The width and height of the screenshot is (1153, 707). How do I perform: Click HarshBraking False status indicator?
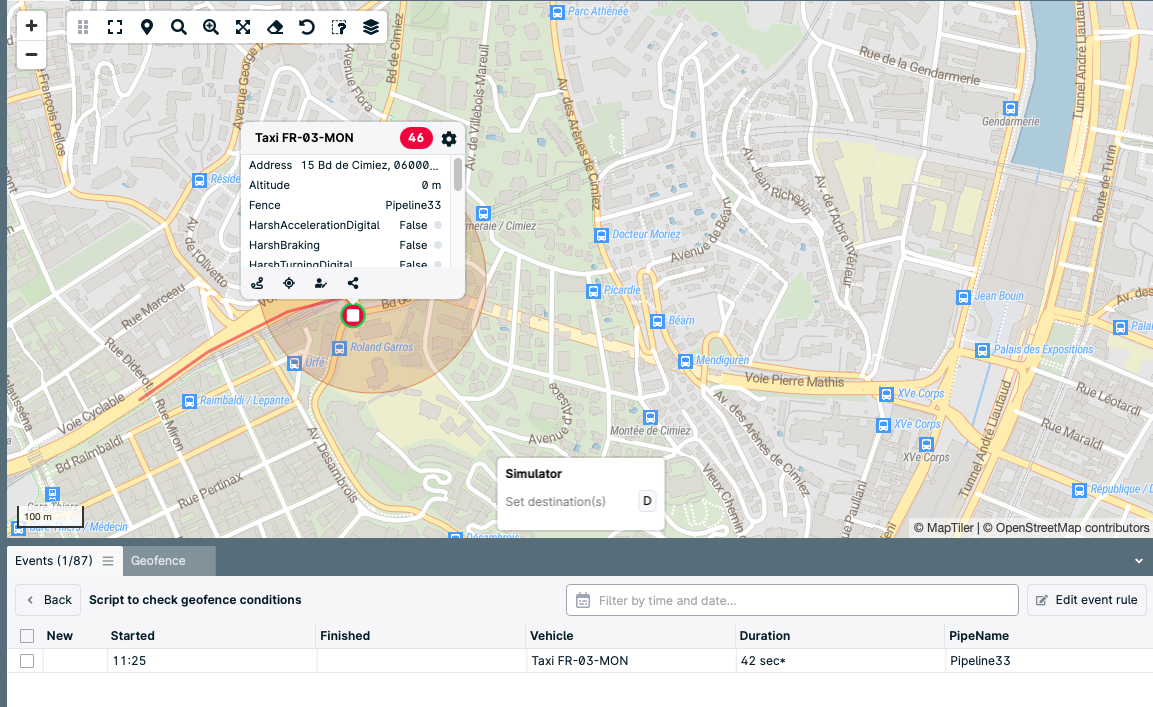coord(438,245)
